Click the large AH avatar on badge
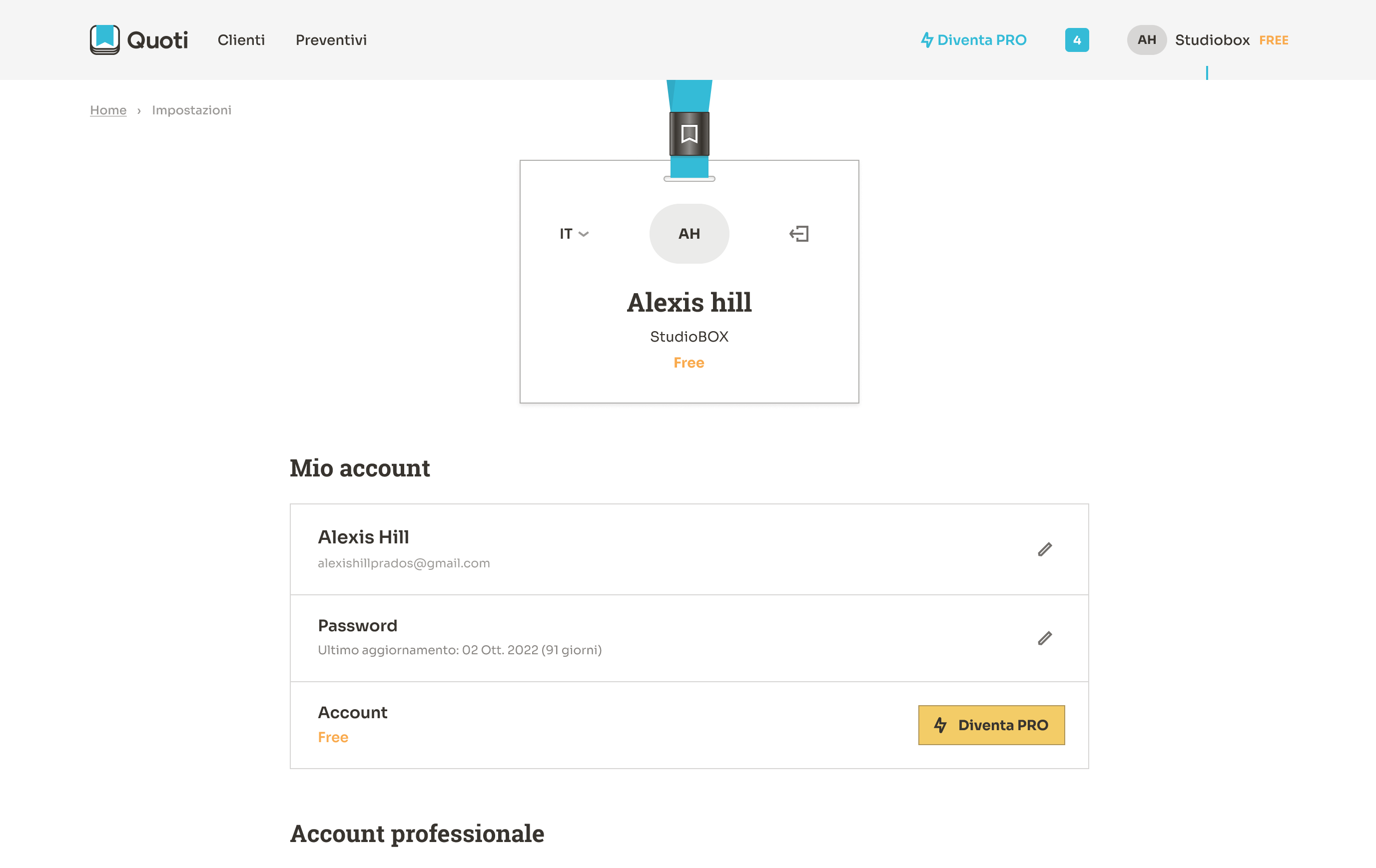 pos(689,234)
